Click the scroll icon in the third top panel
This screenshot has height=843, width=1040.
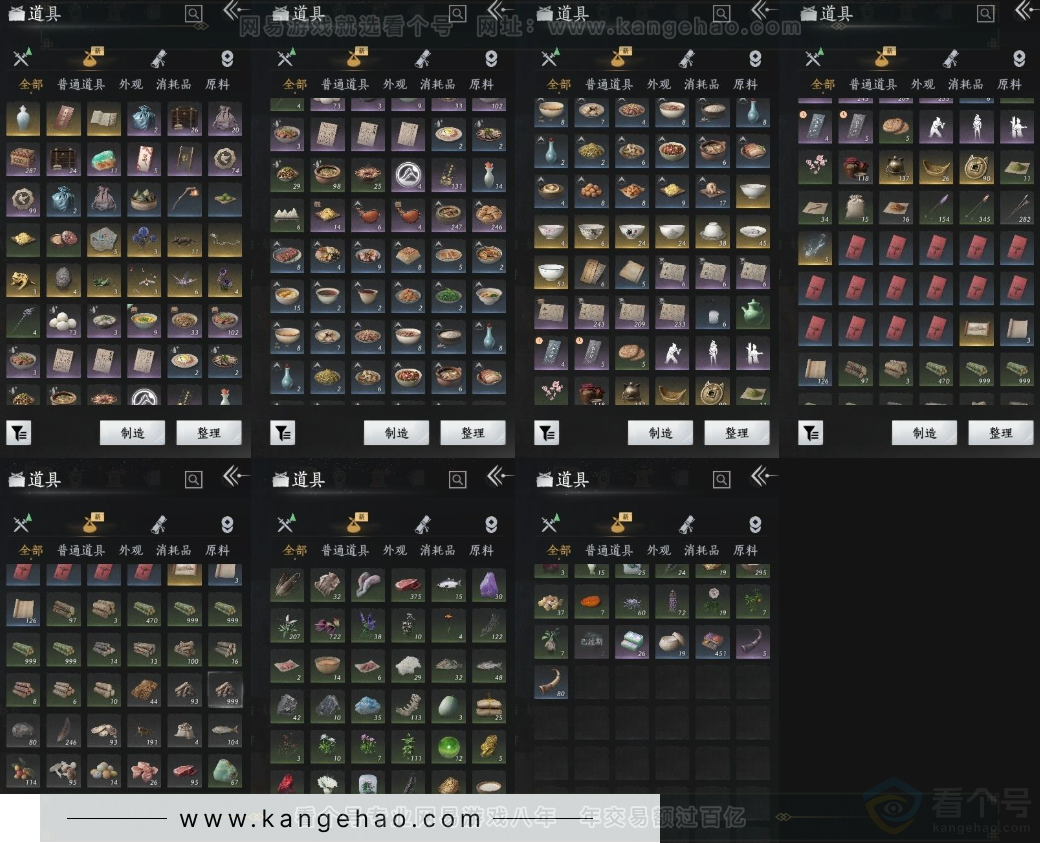687,59
